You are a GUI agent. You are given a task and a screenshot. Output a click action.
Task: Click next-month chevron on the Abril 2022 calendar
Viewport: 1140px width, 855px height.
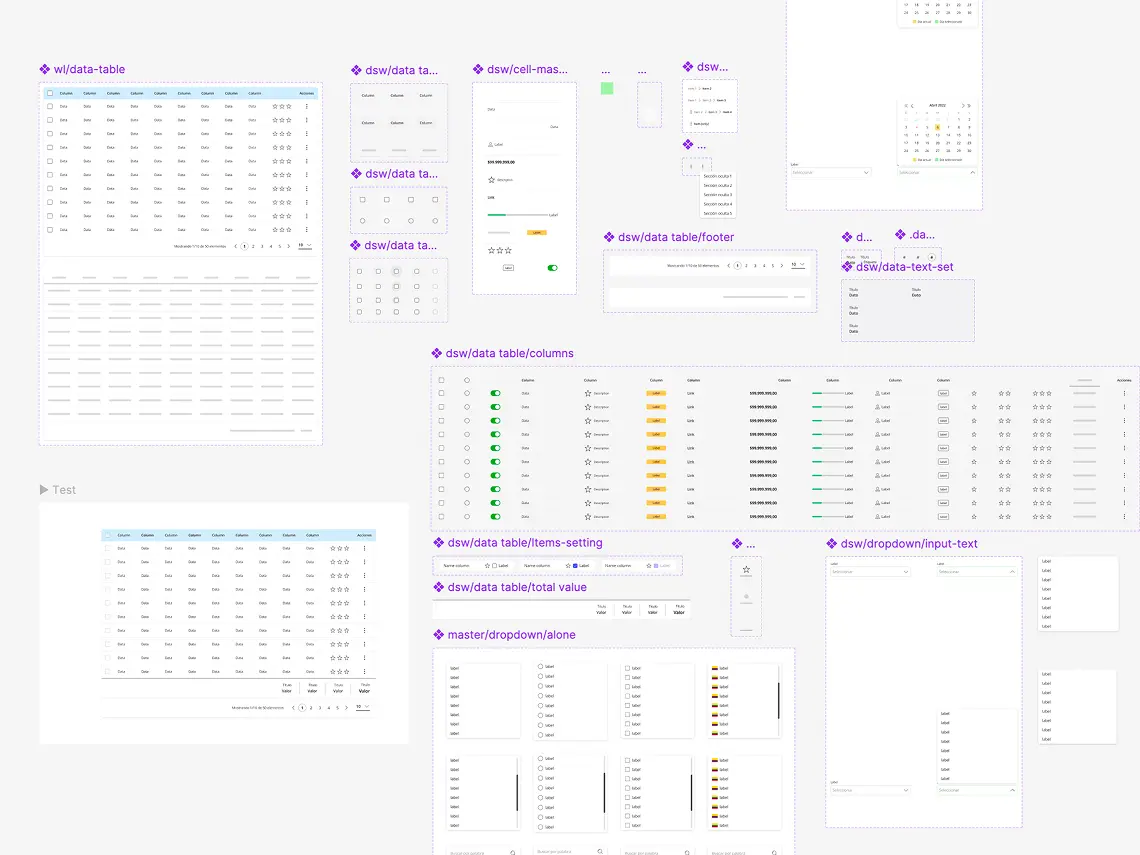(964, 106)
